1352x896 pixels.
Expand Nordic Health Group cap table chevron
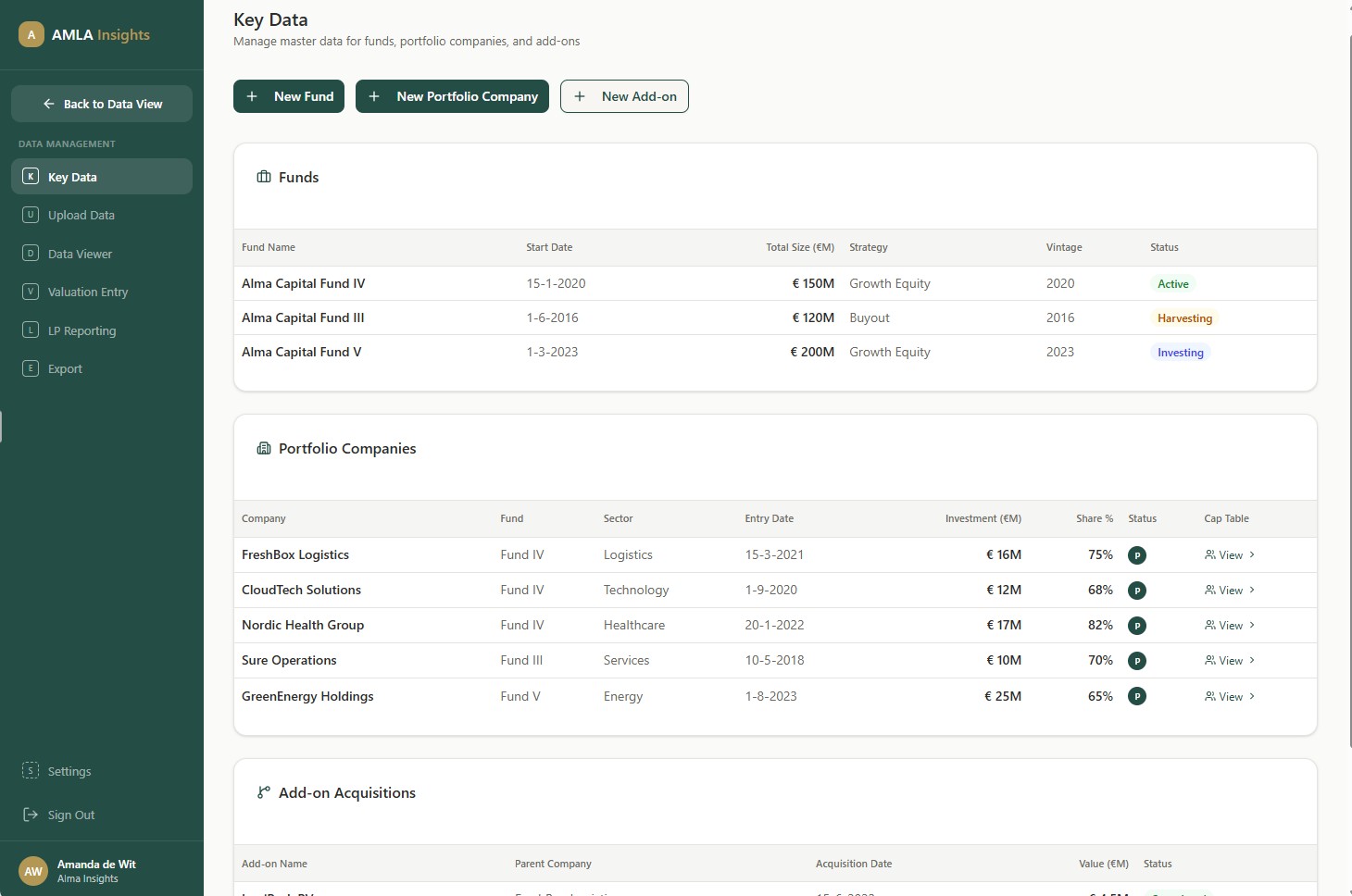click(1252, 625)
